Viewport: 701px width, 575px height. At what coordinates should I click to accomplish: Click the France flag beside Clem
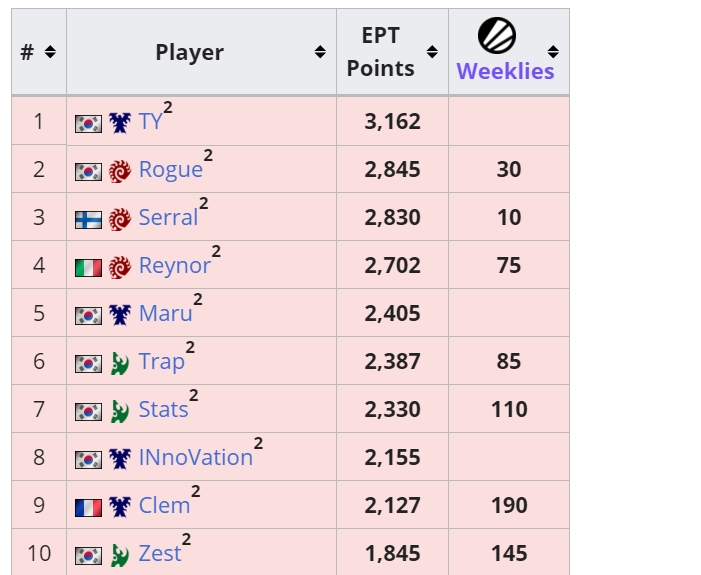(88, 508)
